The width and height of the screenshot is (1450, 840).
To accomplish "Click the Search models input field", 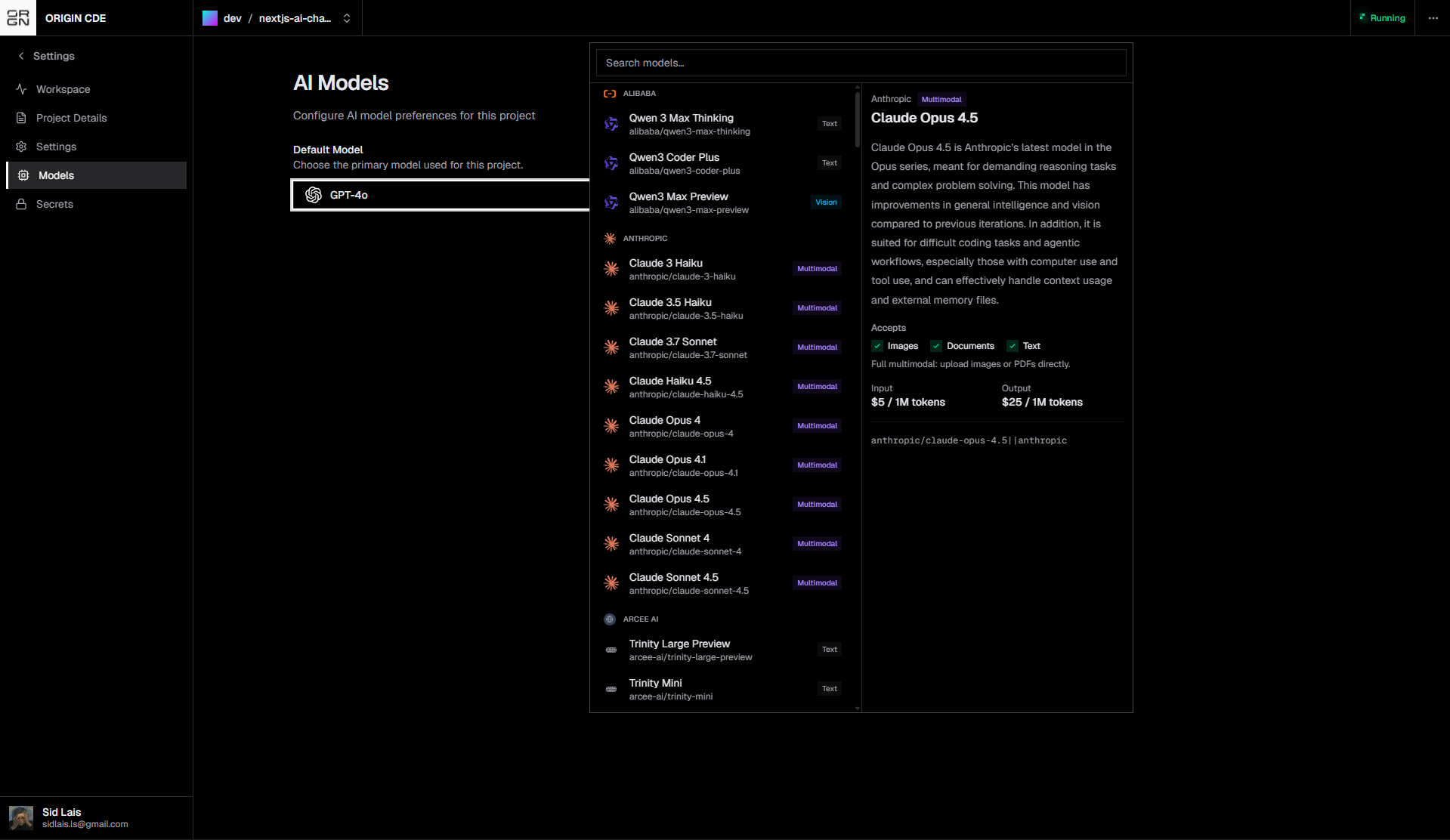I will tap(861, 63).
